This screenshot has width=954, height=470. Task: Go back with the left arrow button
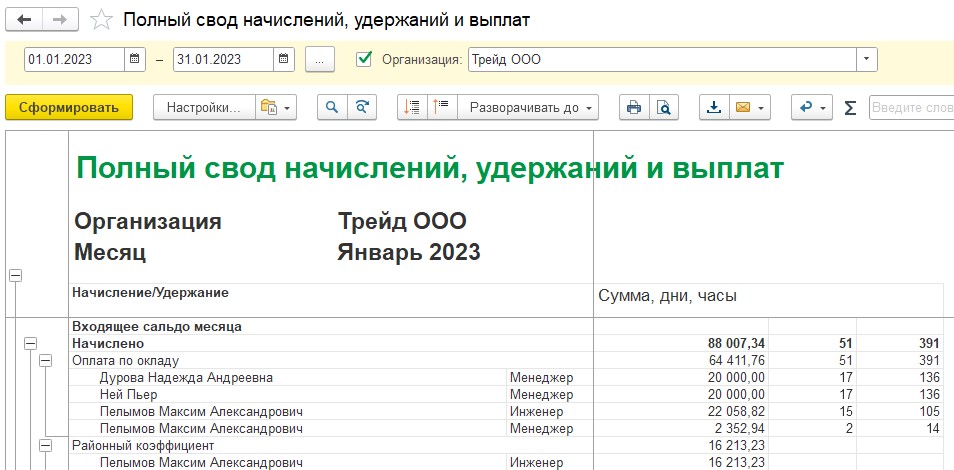pyautogui.click(x=24, y=19)
